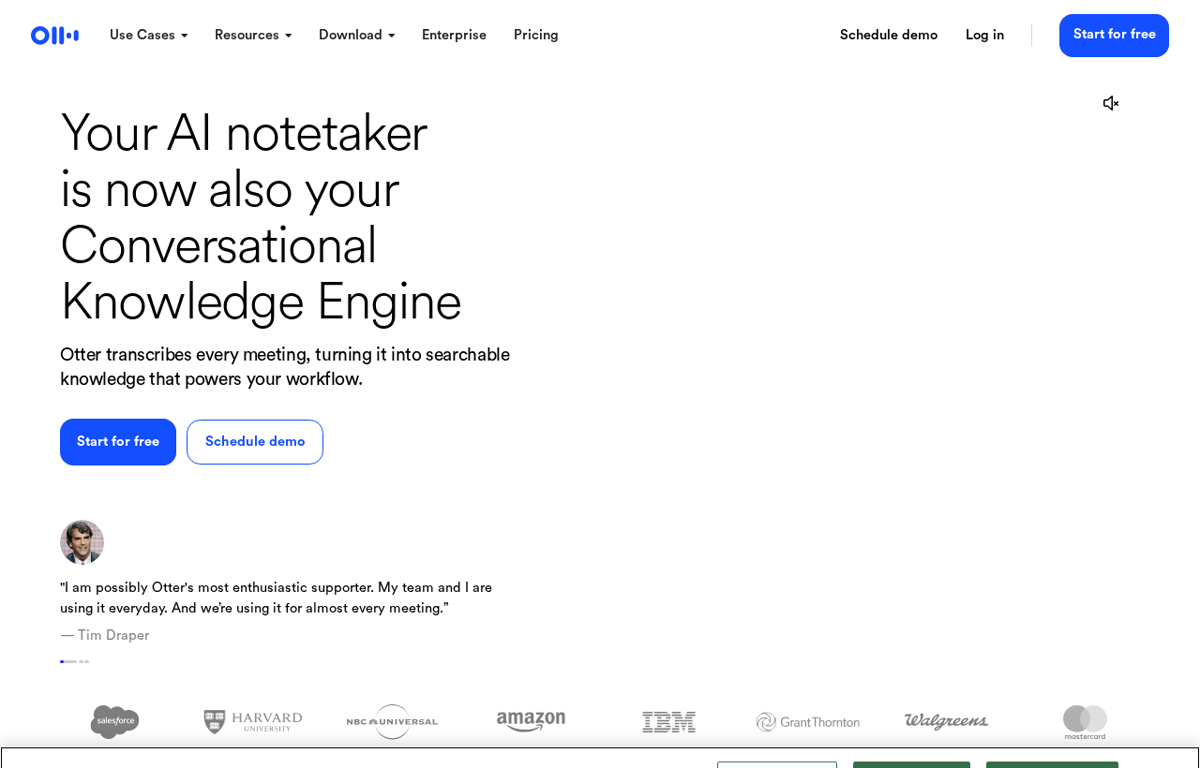Click the IBM logo
The image size is (1200, 768).
pos(669,722)
